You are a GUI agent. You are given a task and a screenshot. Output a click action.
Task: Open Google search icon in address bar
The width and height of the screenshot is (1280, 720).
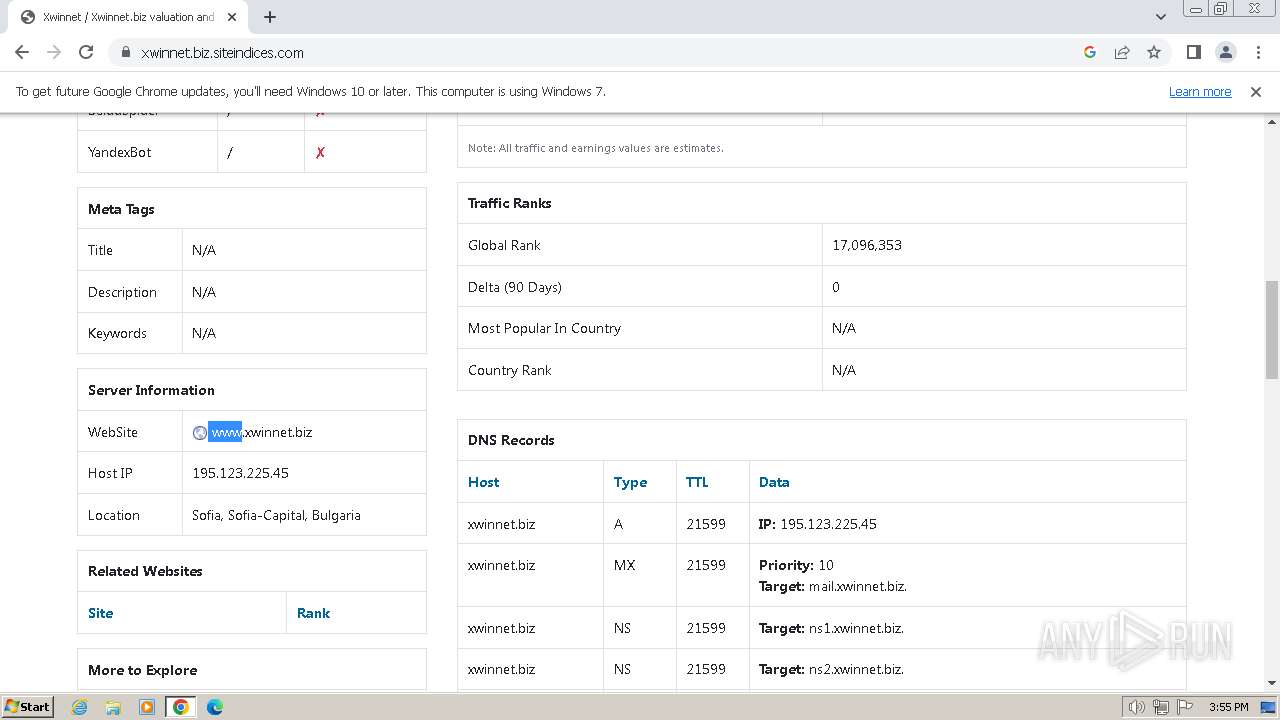(1090, 52)
